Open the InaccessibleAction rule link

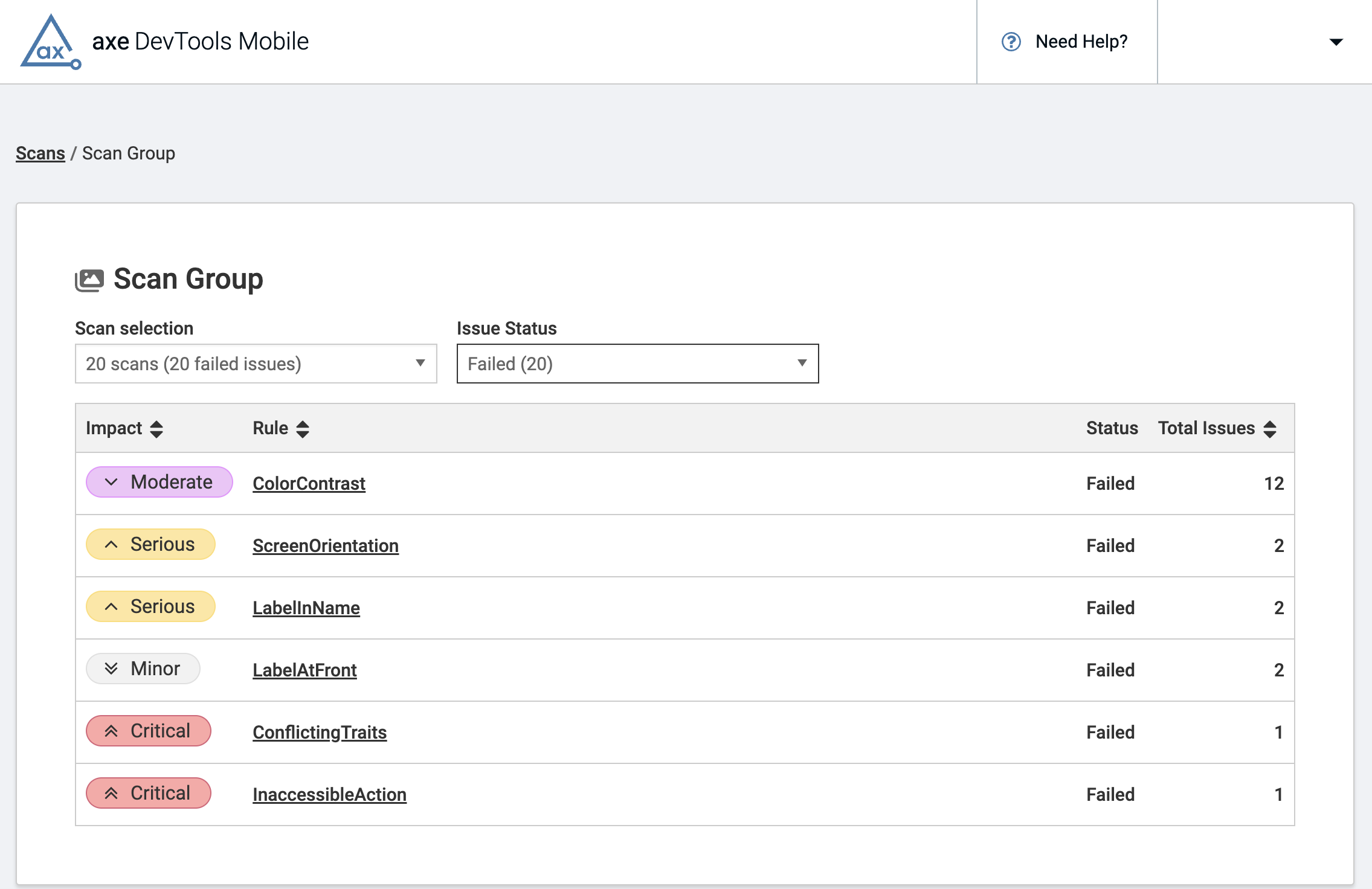[329, 794]
